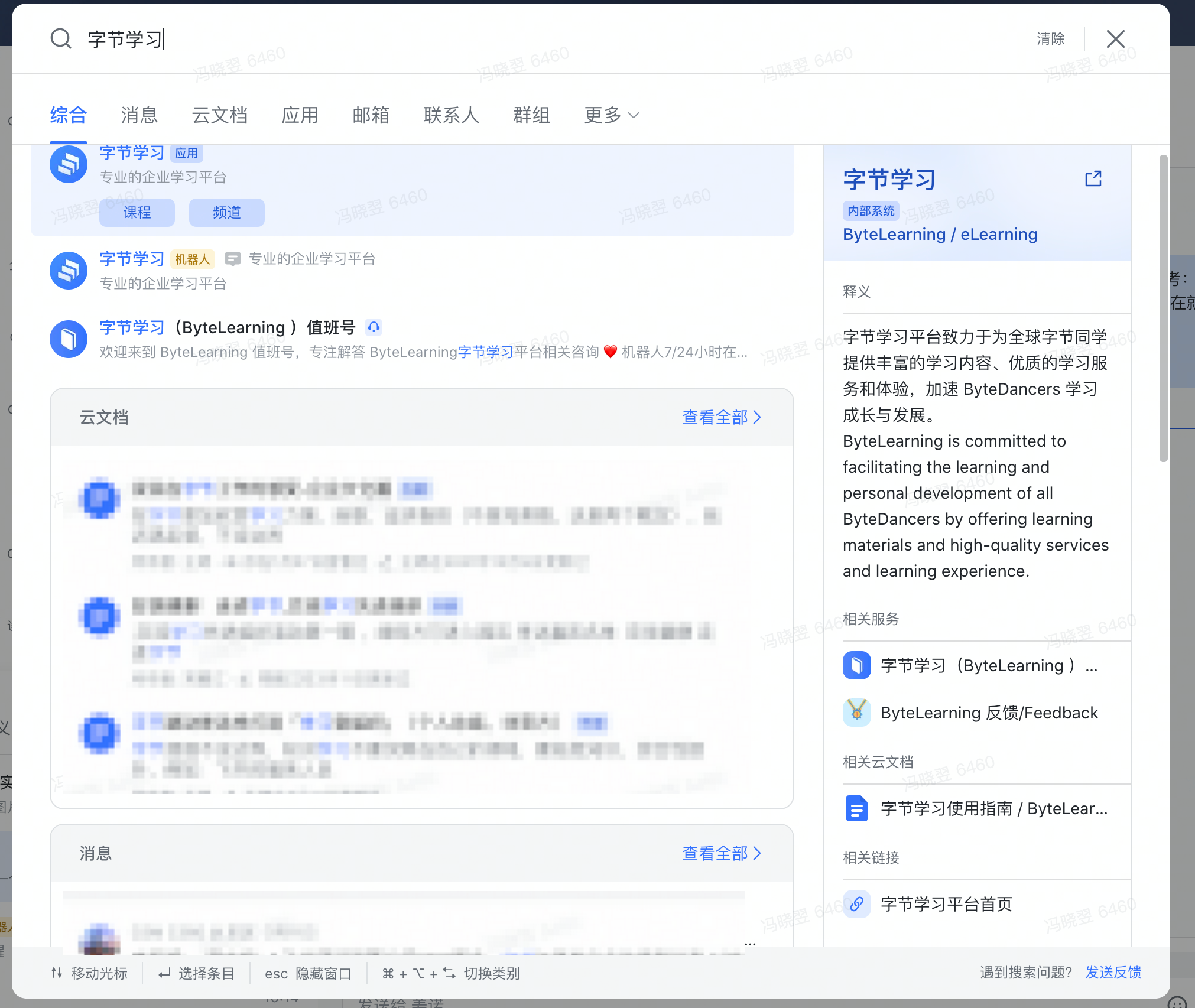This screenshot has width=1195, height=1008.
Task: Click the link icon for 字节学习平台首页
Action: coord(857,904)
